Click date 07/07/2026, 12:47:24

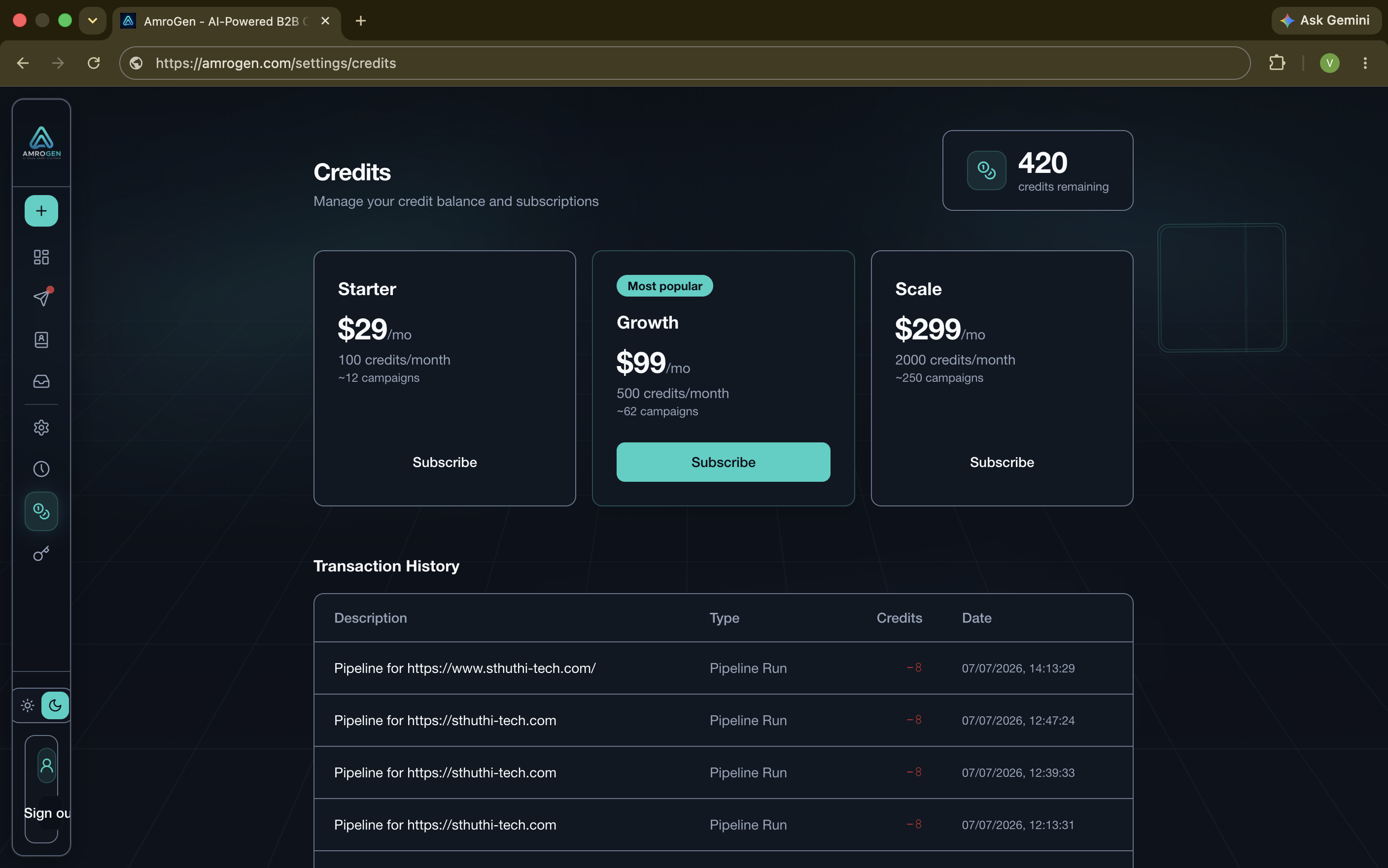pos(1018,721)
